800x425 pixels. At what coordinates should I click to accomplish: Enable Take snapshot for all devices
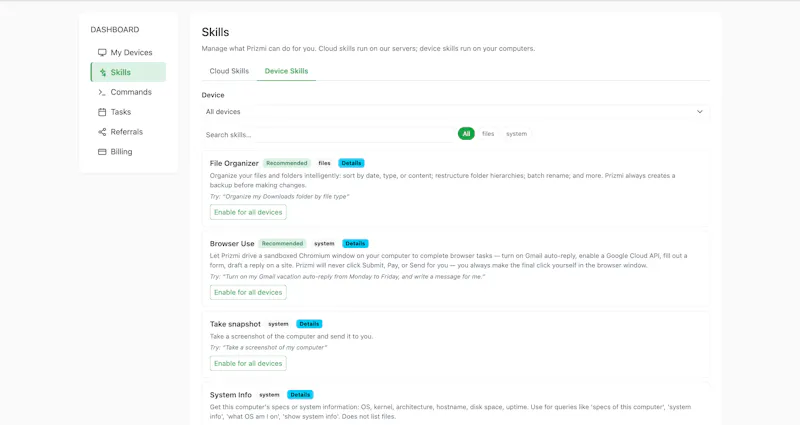tap(248, 363)
